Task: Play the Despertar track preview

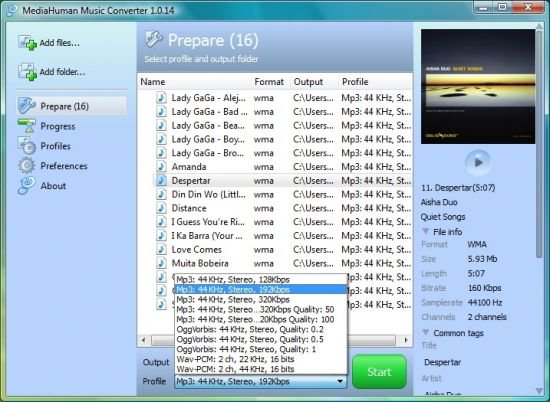Action: click(x=478, y=162)
